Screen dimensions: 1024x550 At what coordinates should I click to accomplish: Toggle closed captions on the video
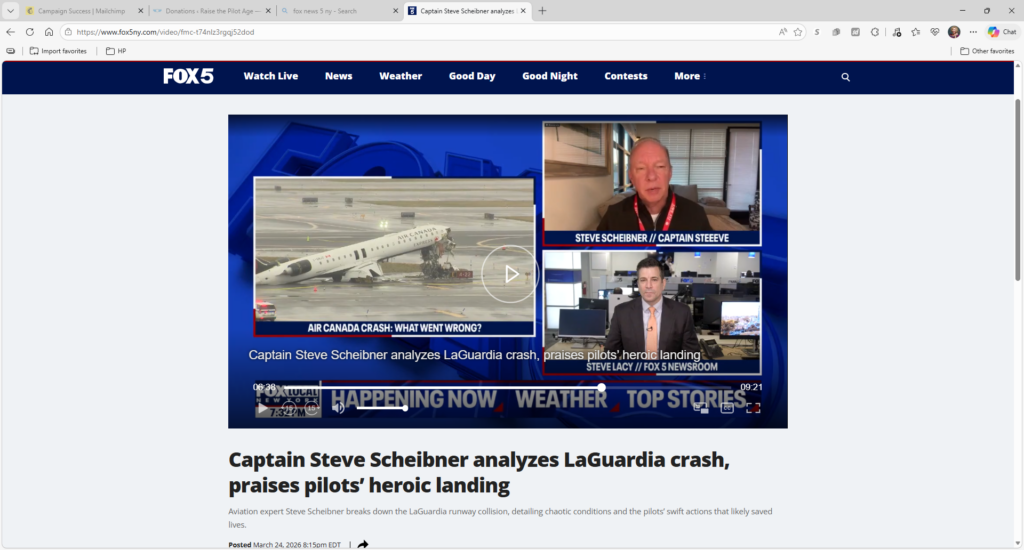point(727,408)
